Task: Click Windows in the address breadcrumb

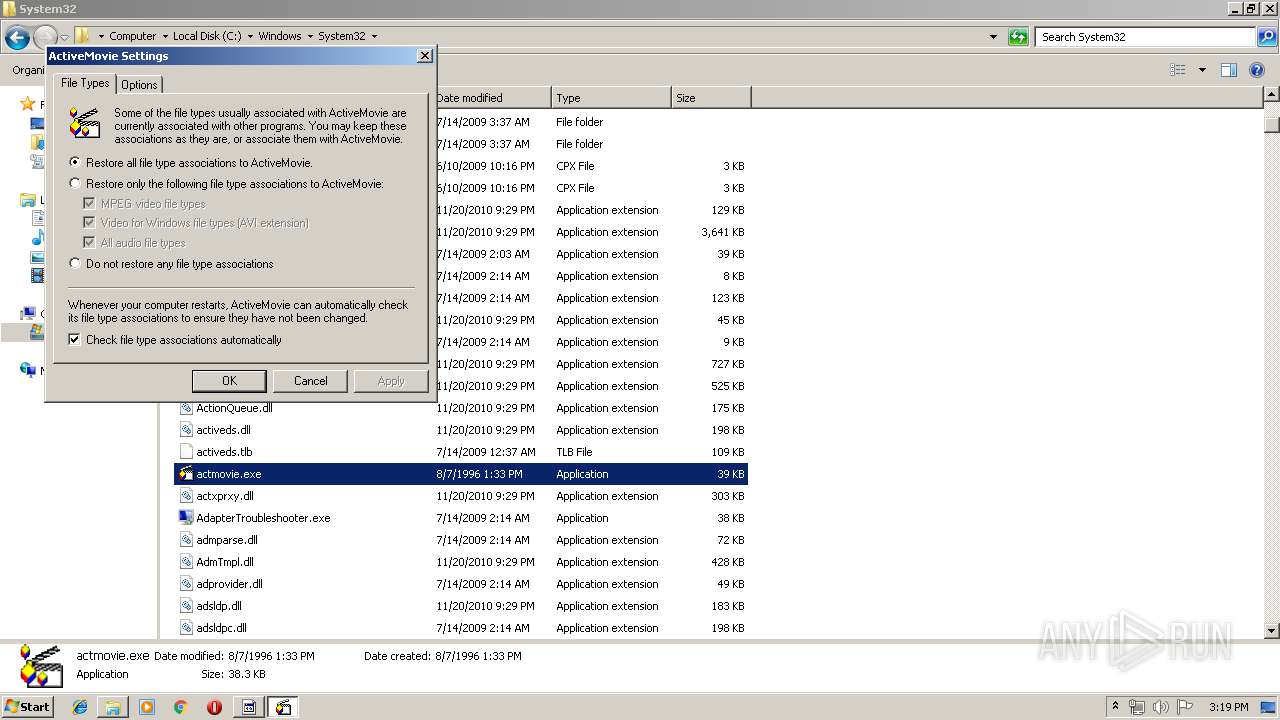Action: pos(280,36)
